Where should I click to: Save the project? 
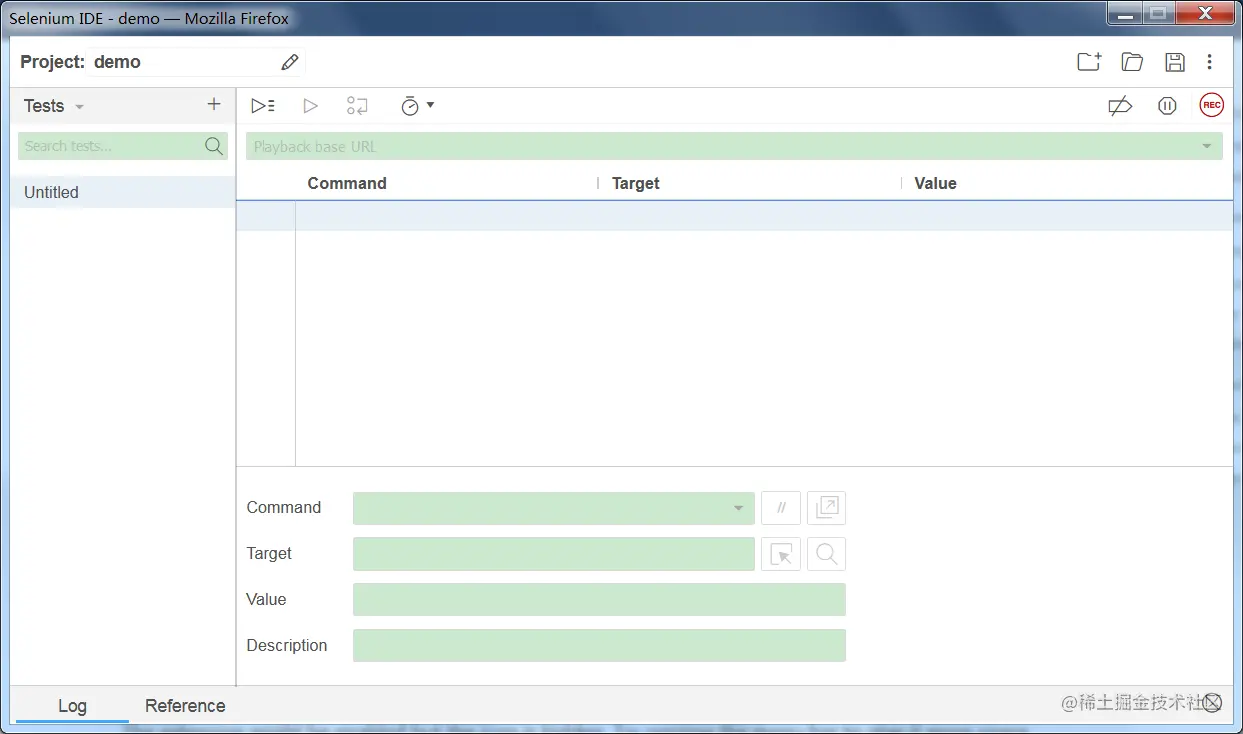(x=1175, y=62)
